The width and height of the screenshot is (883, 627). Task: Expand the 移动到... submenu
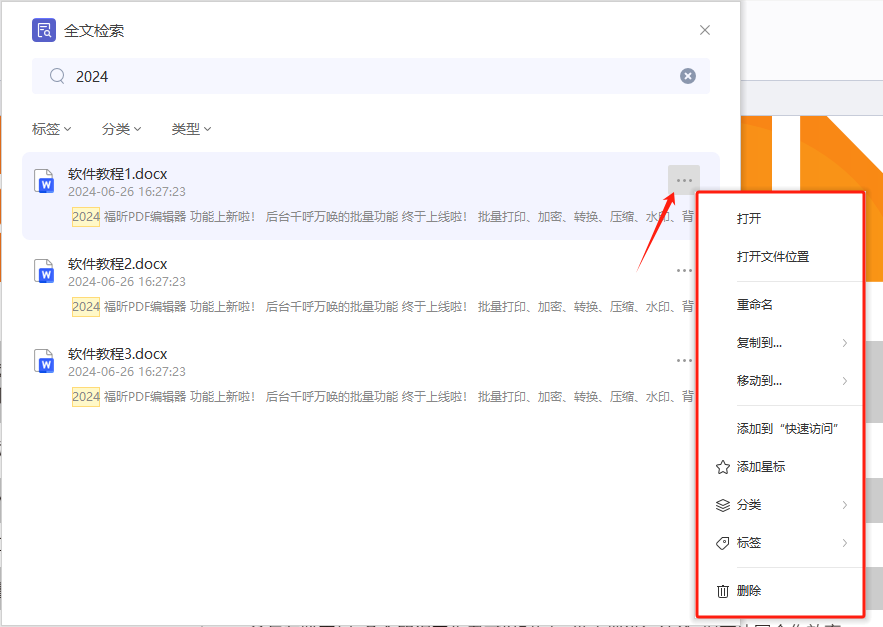781,381
